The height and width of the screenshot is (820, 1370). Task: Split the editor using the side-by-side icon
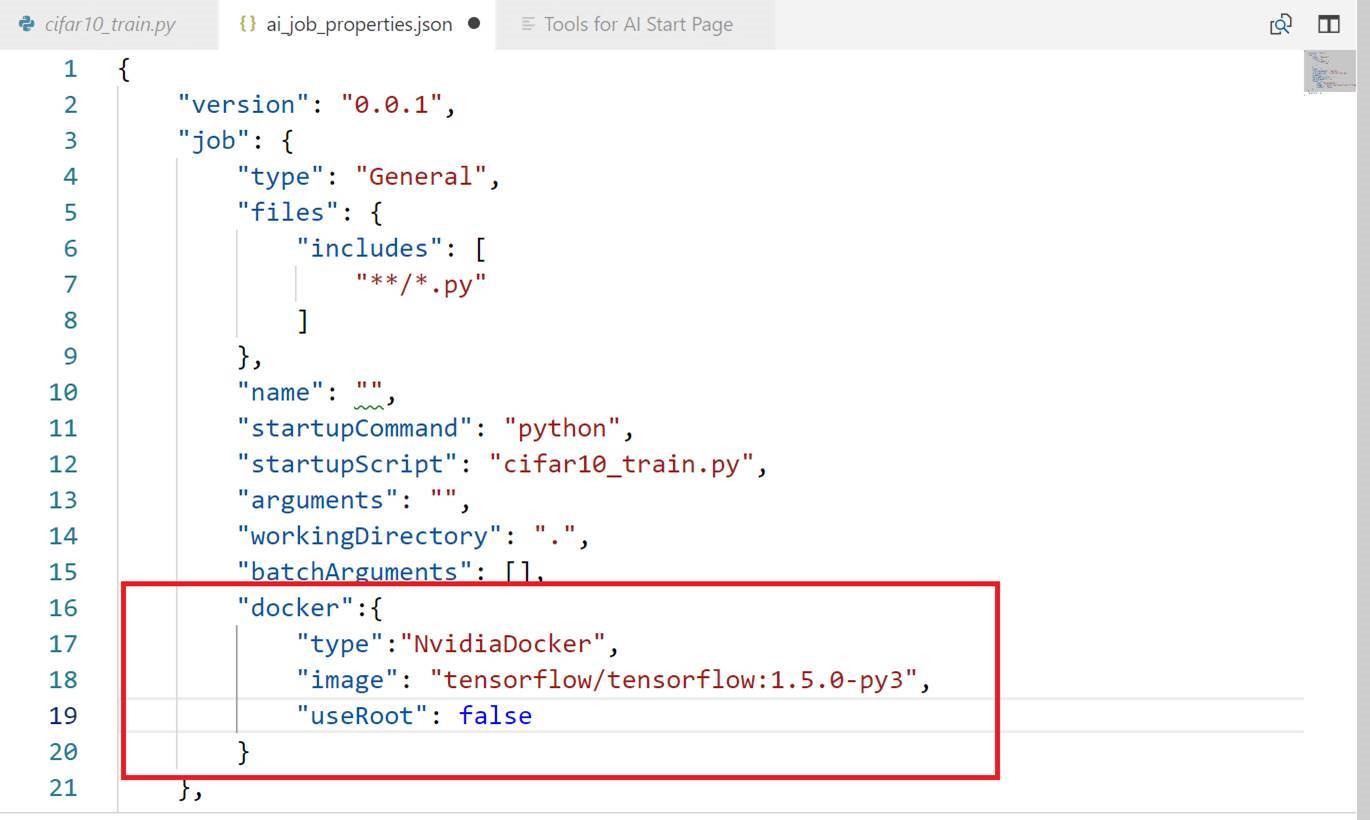(1328, 24)
